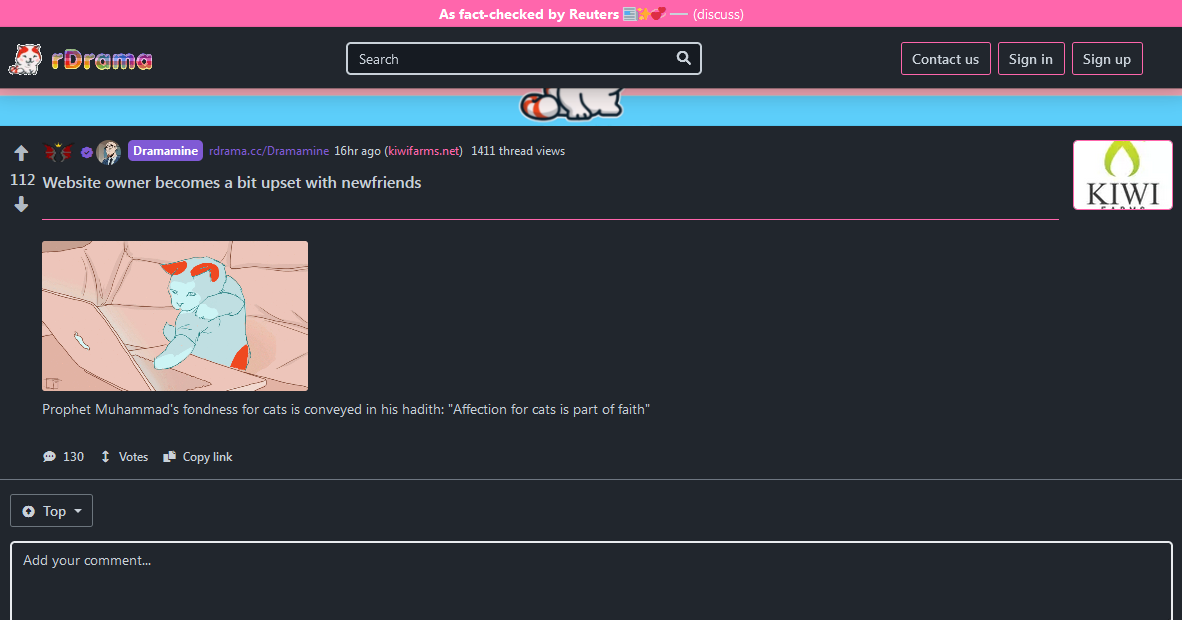The width and height of the screenshot is (1182, 620).
Task: Click the cat mascot in blue banner
Action: click(x=571, y=104)
